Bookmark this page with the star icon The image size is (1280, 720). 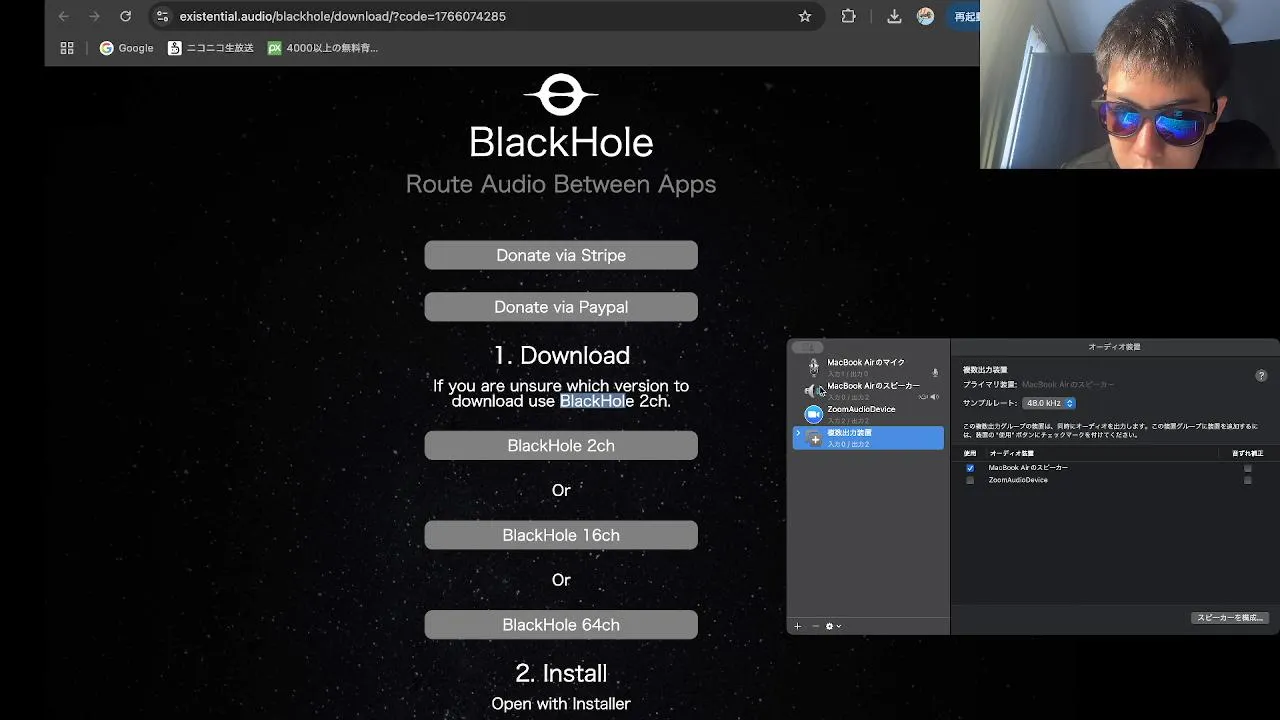[x=805, y=16]
